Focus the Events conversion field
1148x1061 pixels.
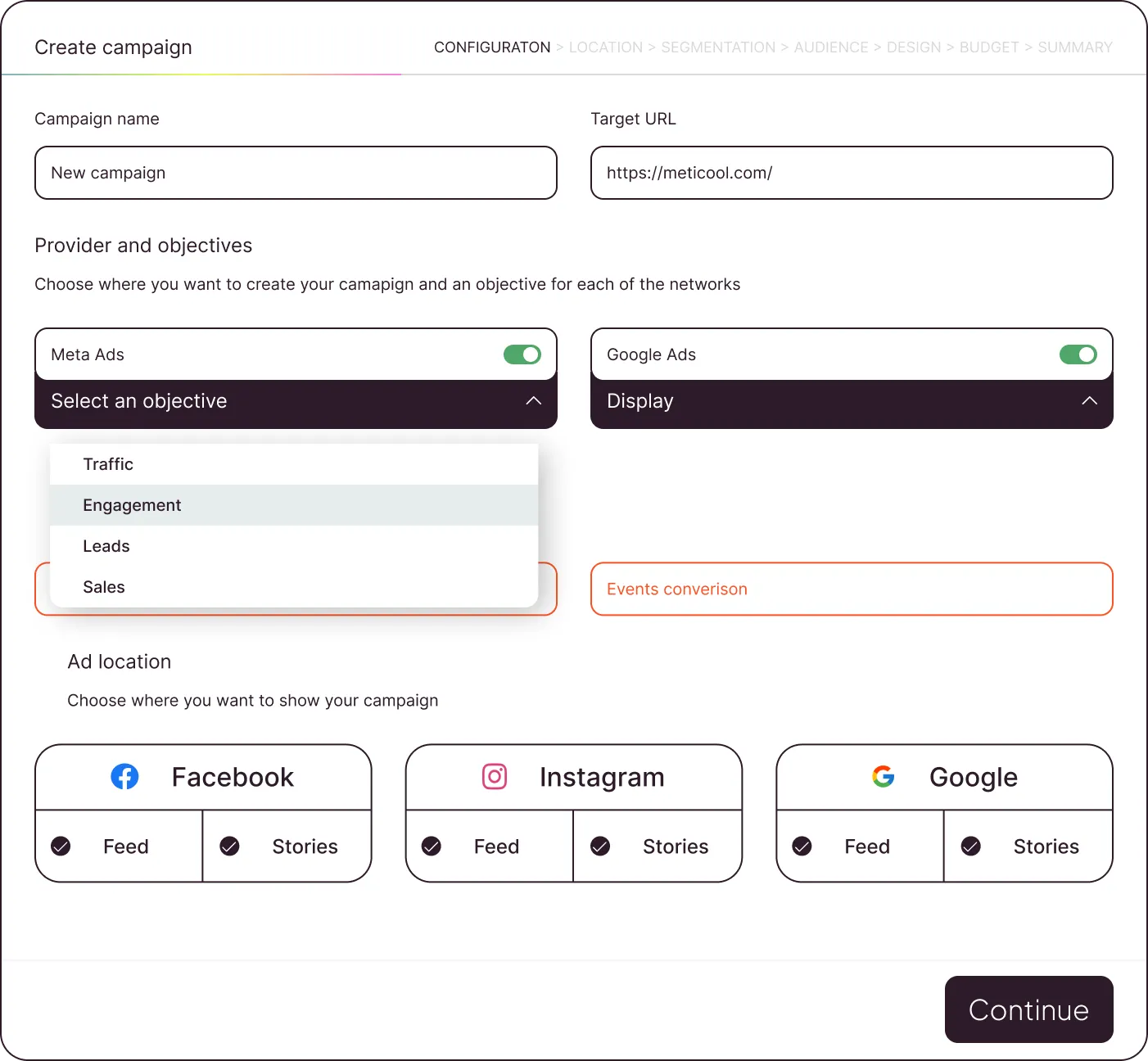(852, 589)
